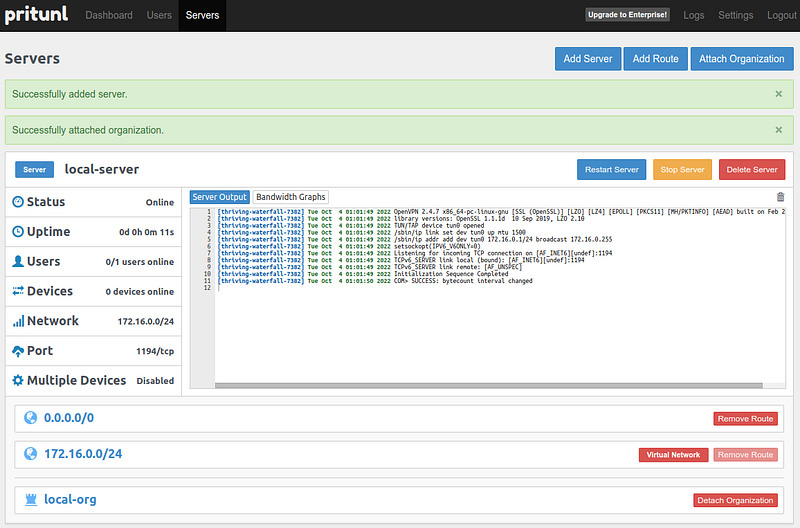This screenshot has height=528, width=800.
Task: Click the server output horizontal scrollbar
Action: pyautogui.click(x=488, y=386)
